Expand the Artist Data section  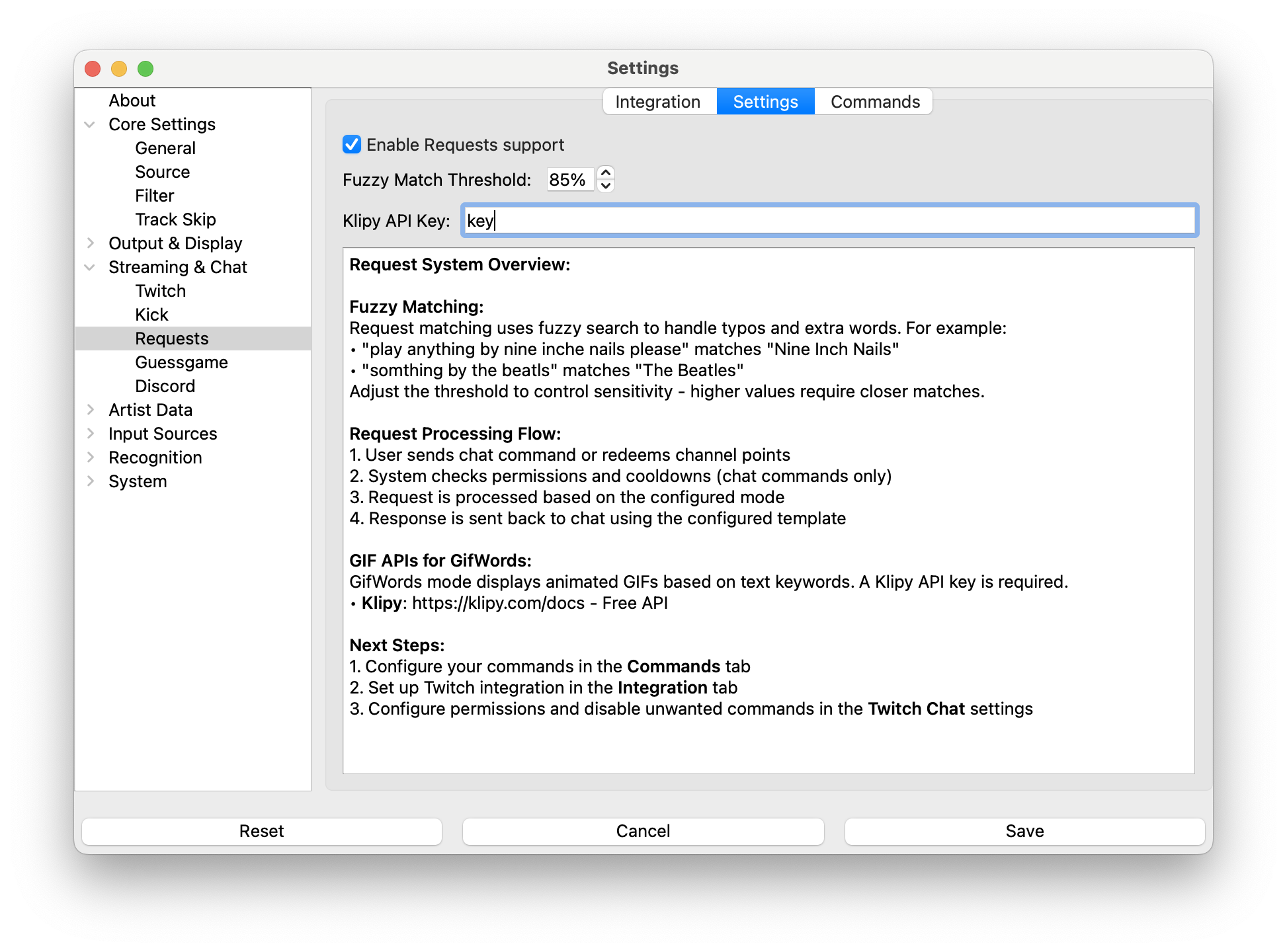point(90,410)
